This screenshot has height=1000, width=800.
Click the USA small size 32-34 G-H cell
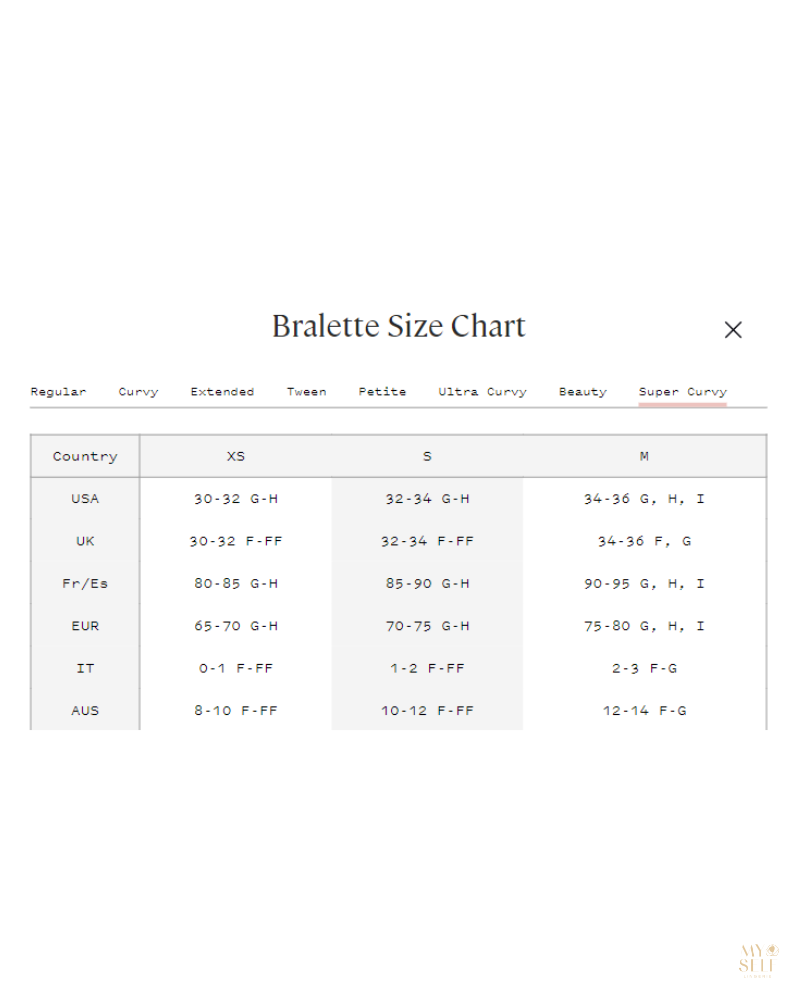coord(427,499)
